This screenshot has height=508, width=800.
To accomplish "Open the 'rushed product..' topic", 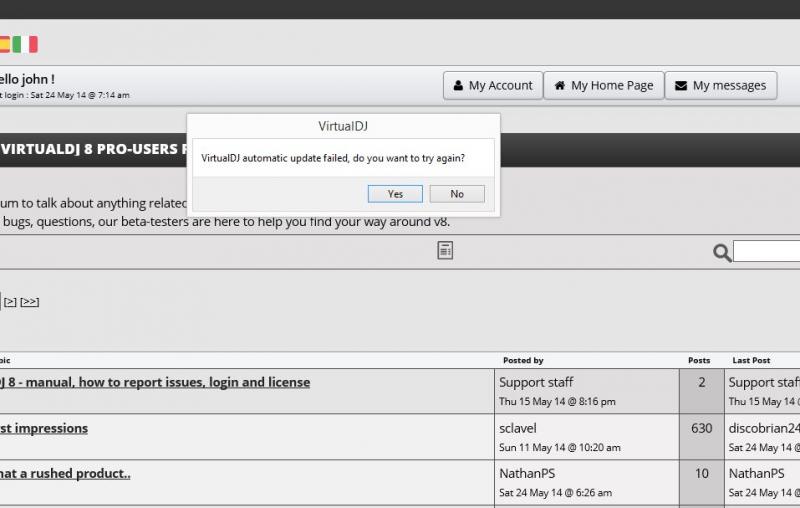I will point(65,474).
